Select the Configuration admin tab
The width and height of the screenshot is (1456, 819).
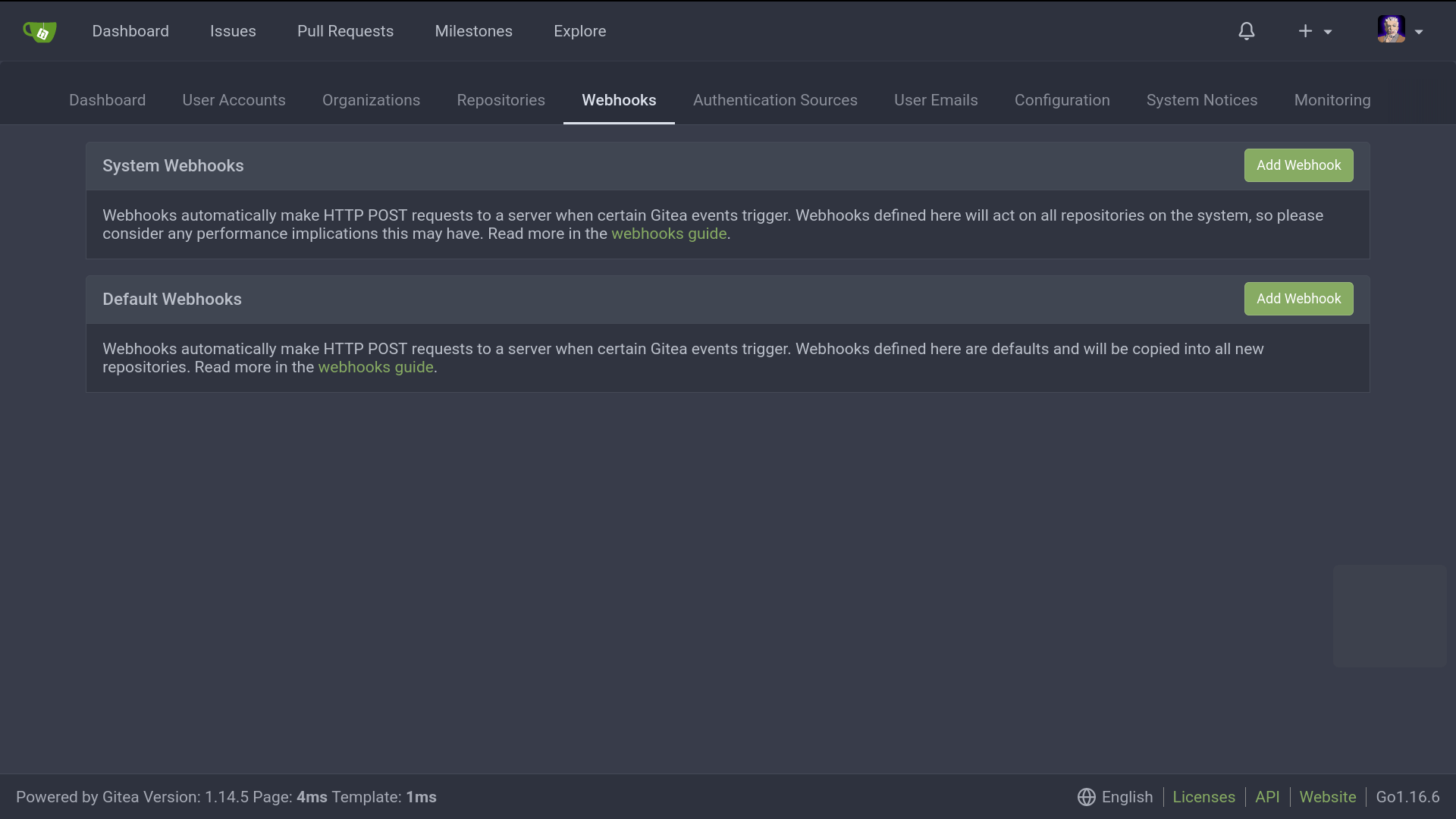(1062, 100)
